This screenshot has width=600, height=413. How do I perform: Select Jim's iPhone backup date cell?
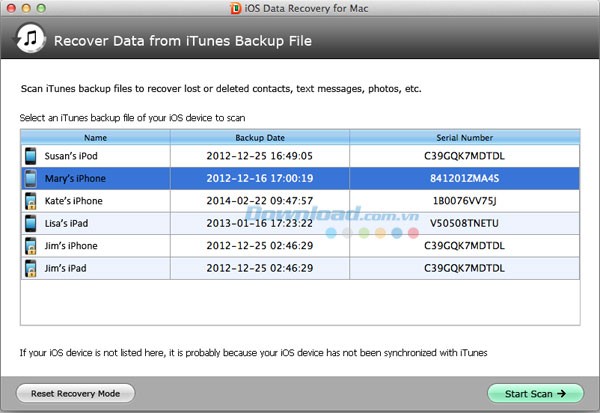point(260,246)
